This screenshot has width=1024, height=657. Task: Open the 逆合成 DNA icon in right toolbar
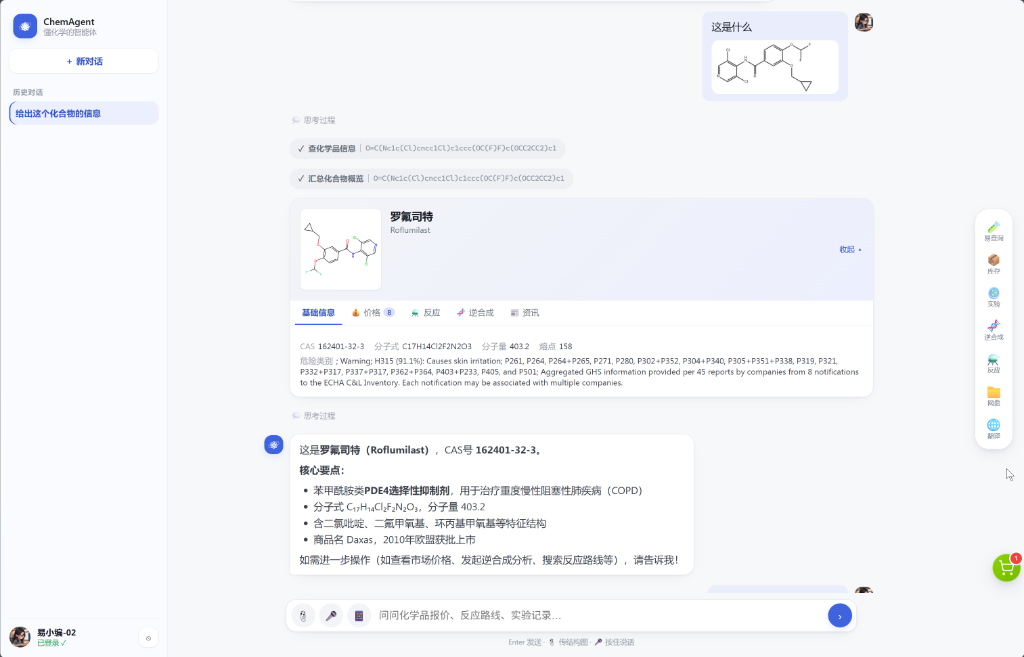point(993,330)
